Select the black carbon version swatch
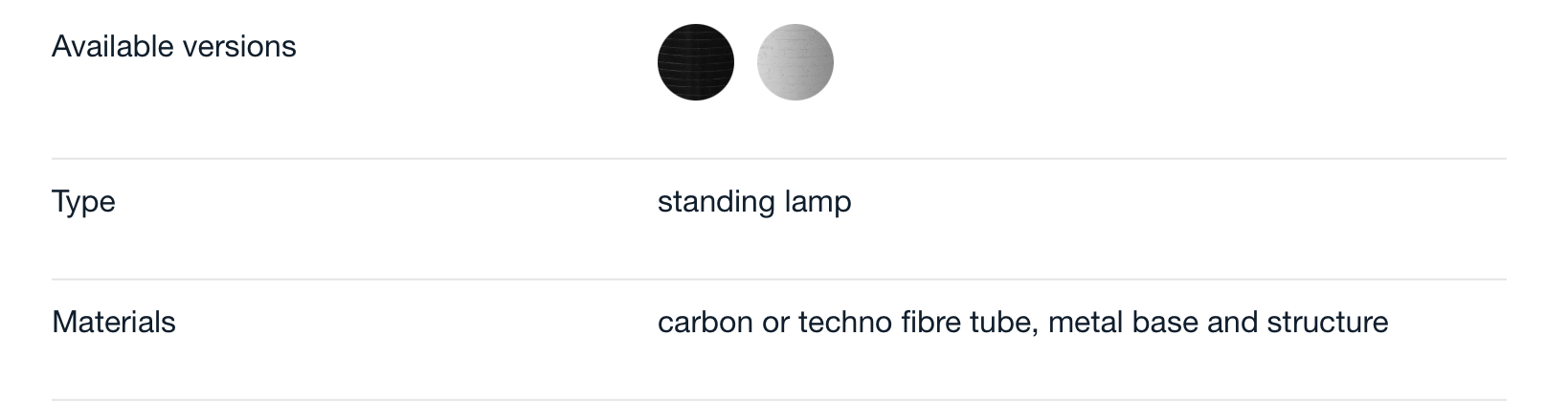The width and height of the screenshot is (1568, 404). [x=696, y=62]
